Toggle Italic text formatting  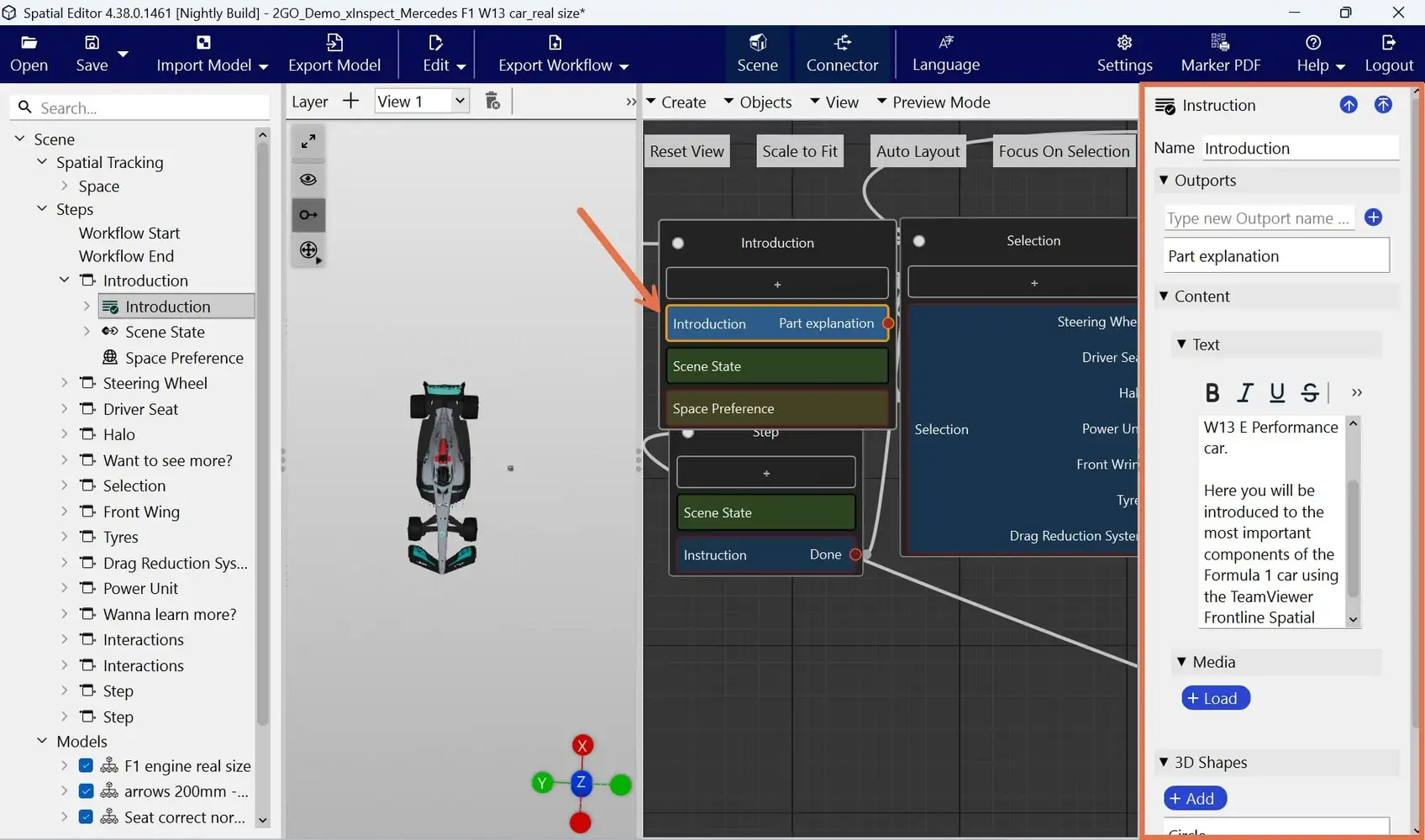[1244, 392]
